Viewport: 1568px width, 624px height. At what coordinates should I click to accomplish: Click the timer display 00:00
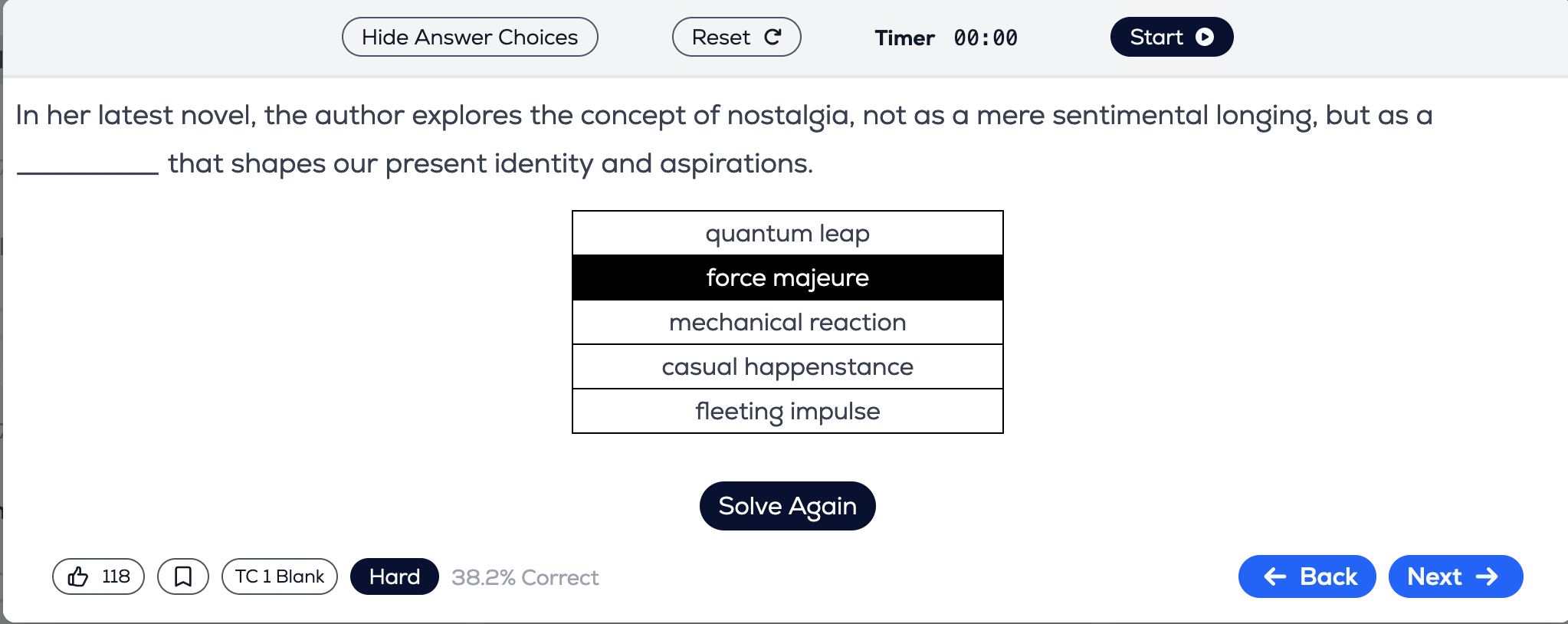[x=986, y=38]
